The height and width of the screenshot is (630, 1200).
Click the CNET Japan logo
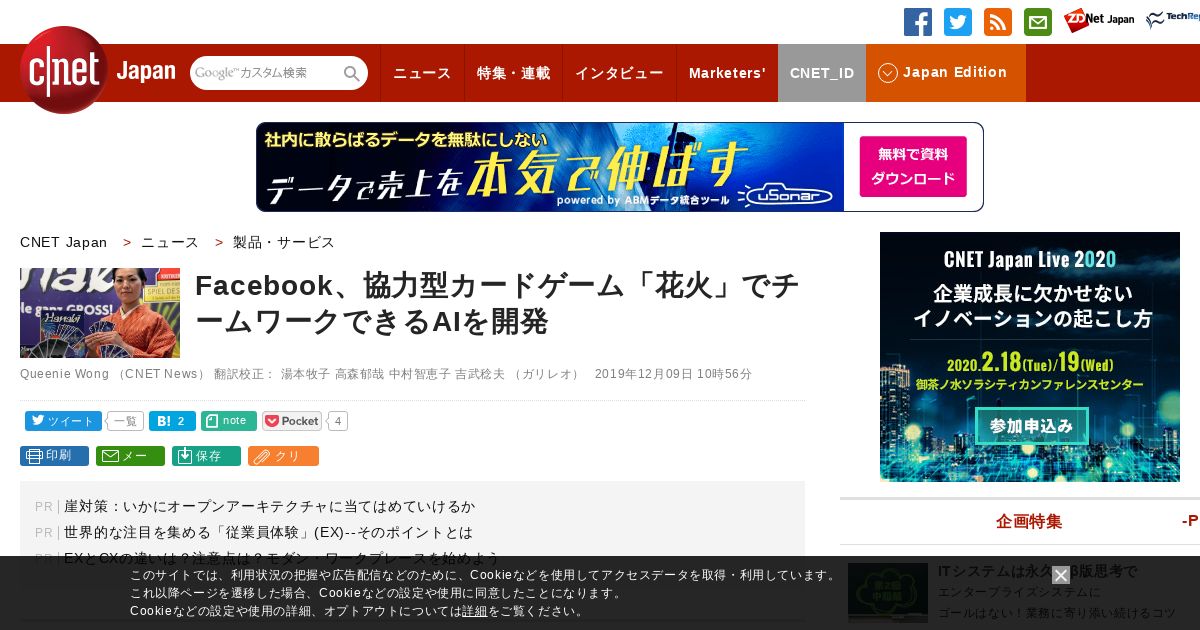[x=97, y=71]
